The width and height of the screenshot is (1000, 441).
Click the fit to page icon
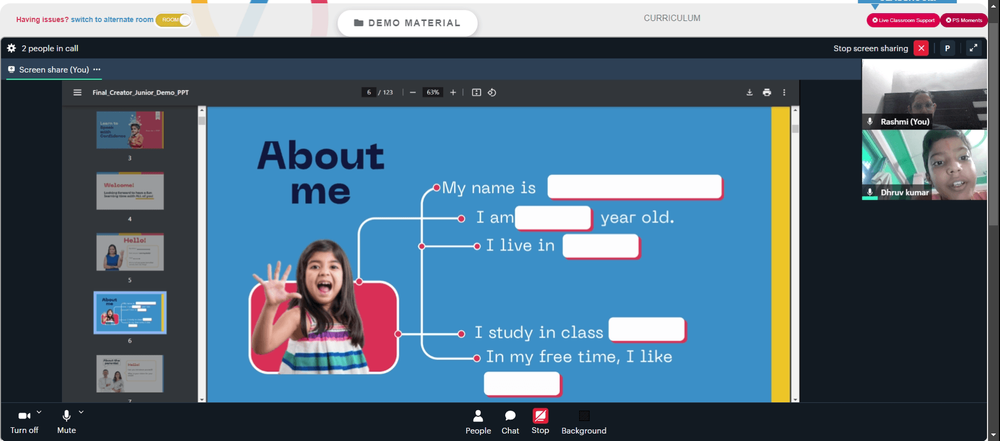click(476, 93)
